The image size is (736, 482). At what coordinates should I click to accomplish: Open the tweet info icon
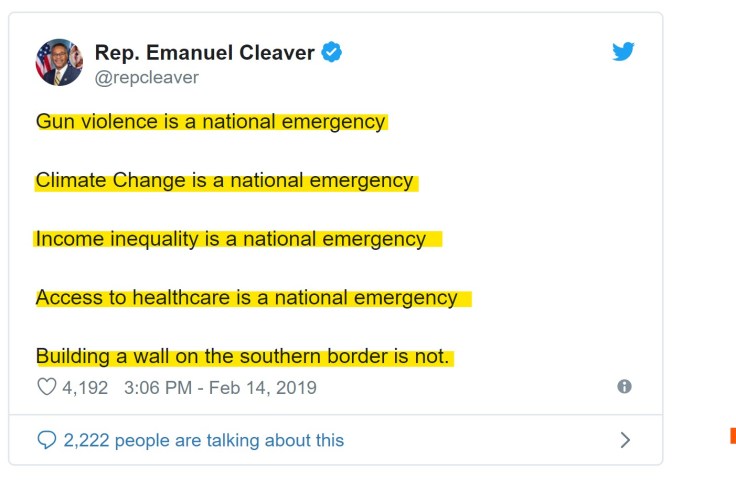tap(624, 386)
